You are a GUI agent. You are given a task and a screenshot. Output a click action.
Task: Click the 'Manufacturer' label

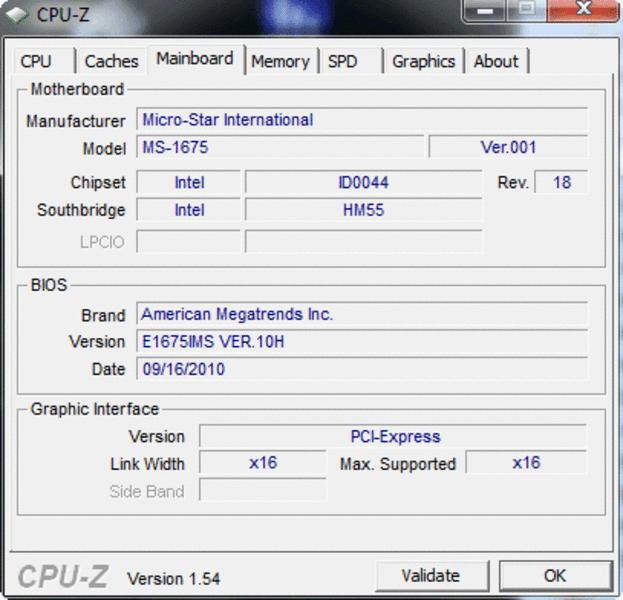click(x=76, y=121)
